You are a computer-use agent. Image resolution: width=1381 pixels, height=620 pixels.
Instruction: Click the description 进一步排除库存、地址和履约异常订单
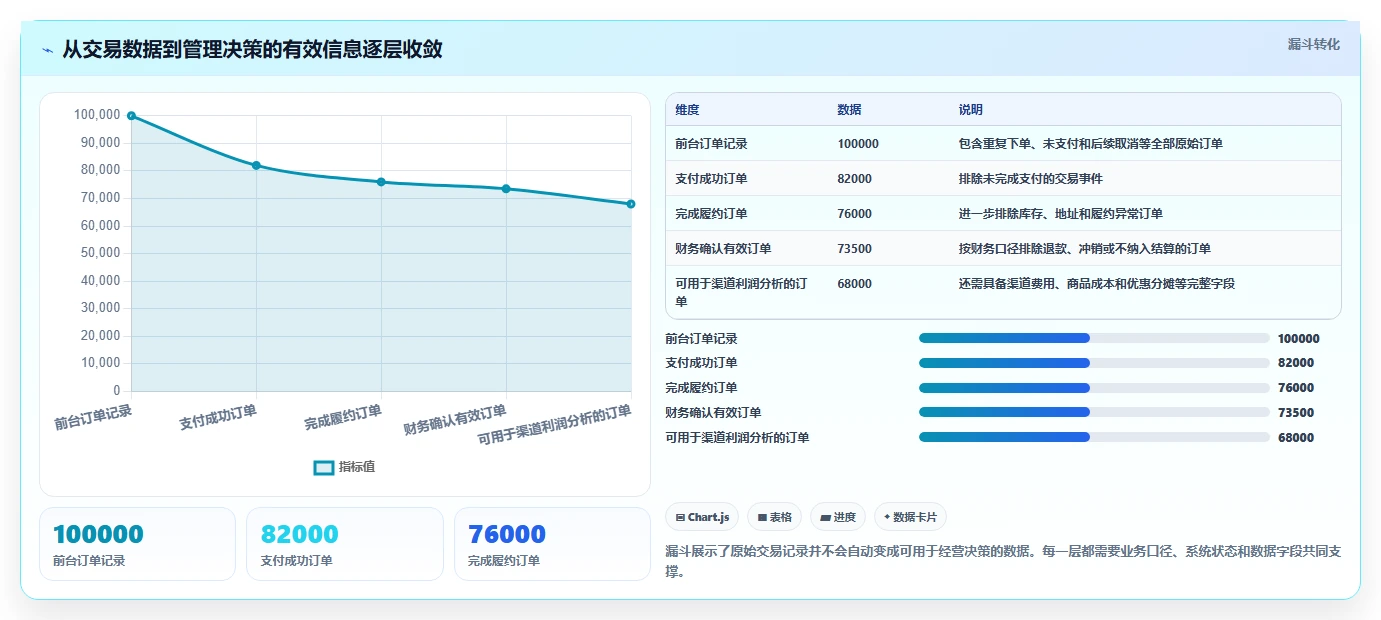tap(1060, 214)
